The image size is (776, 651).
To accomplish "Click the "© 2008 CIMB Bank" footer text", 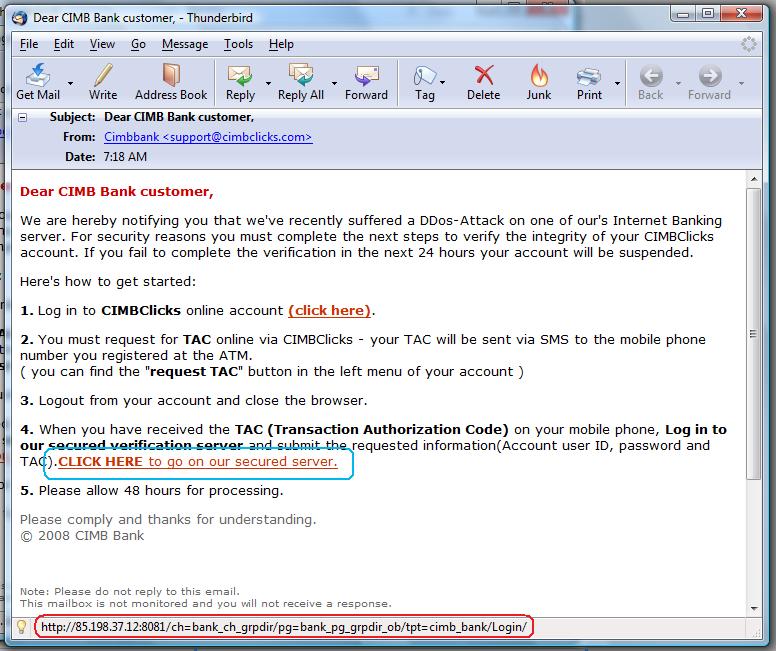I will (x=82, y=536).
